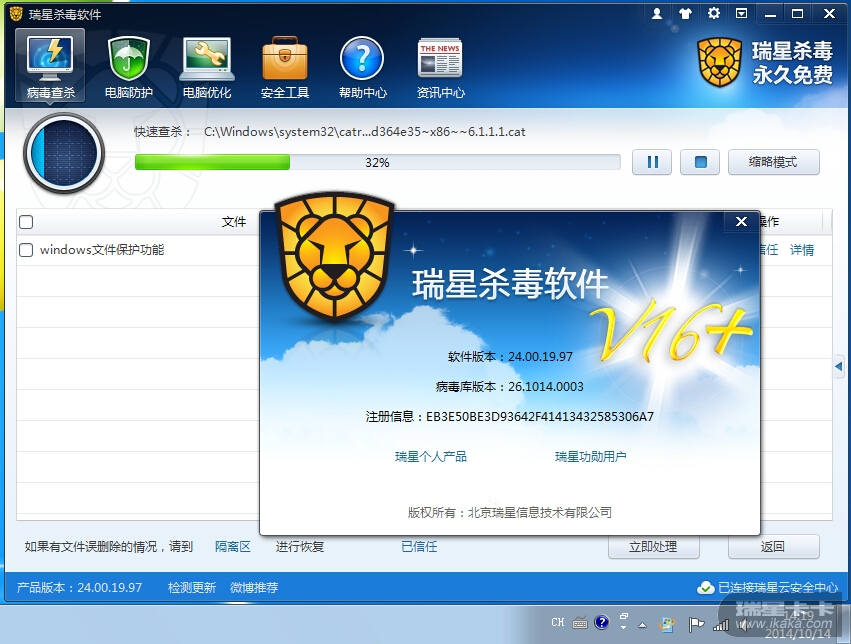Open the 瑞星功勋用户 link
This screenshot has width=851, height=644.
[x=590, y=457]
